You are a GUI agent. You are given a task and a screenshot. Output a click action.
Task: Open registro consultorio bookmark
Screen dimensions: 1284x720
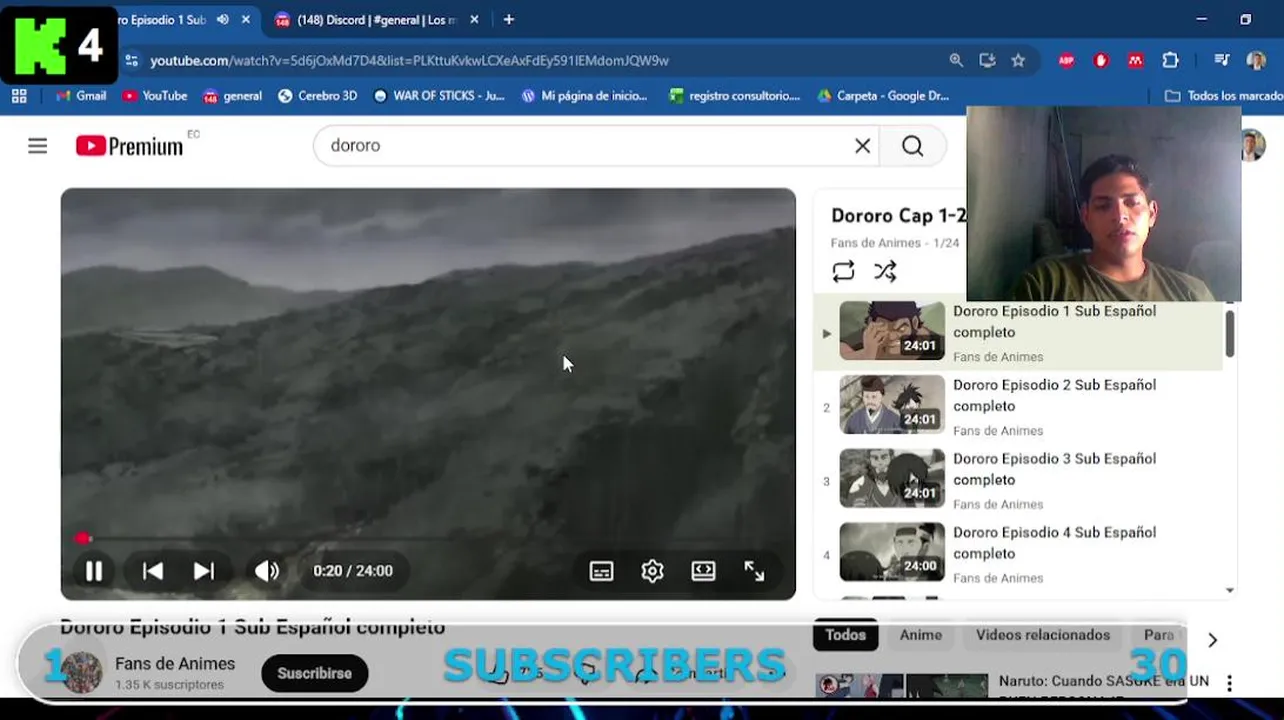(x=735, y=96)
